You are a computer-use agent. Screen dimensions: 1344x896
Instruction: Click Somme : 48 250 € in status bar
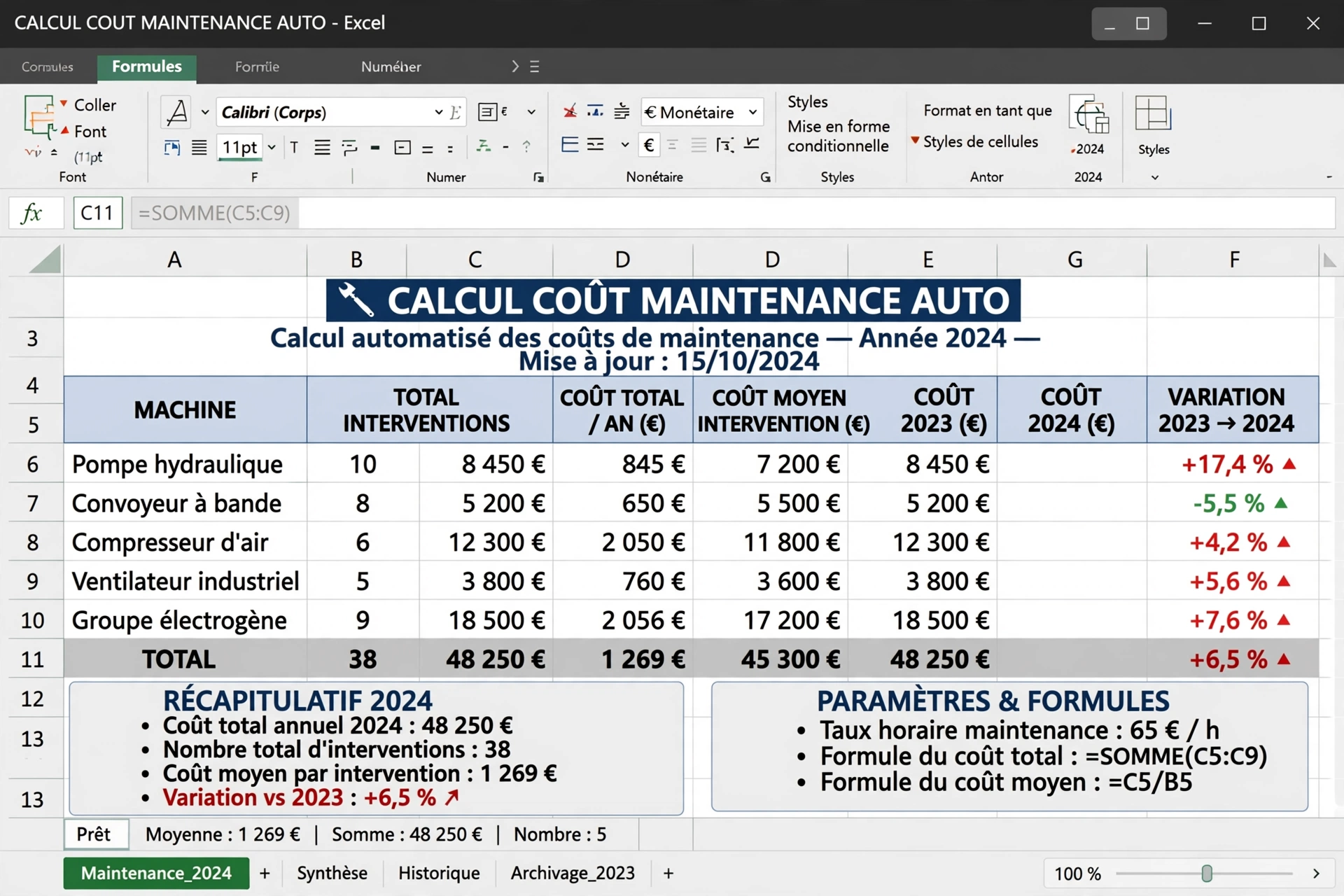pos(407,834)
